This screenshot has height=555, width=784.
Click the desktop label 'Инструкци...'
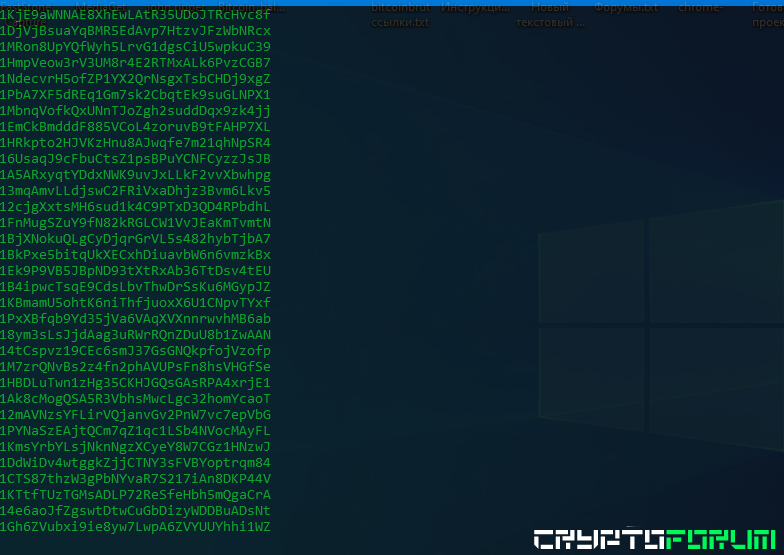pos(476,8)
